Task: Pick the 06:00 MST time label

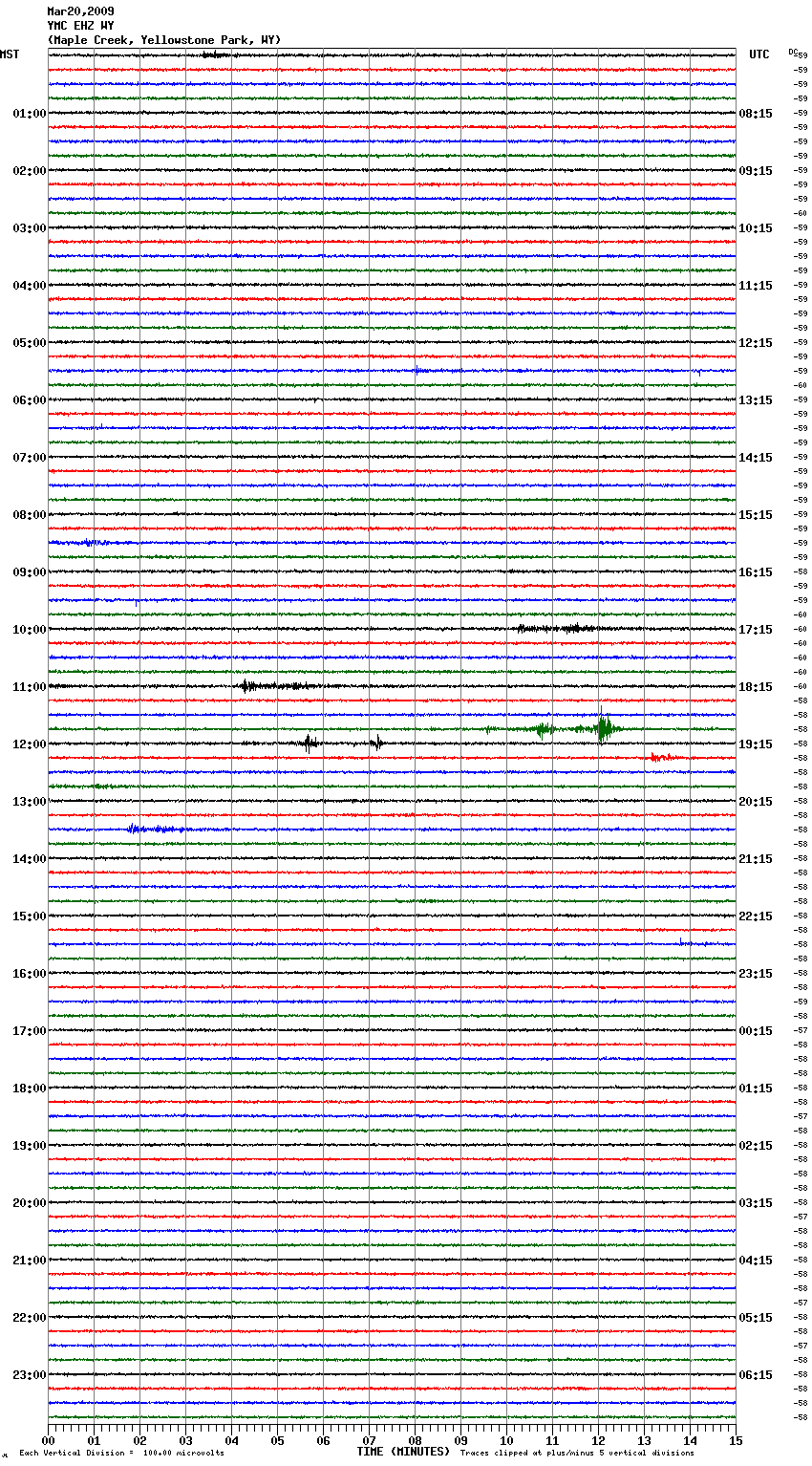Action: (30, 400)
